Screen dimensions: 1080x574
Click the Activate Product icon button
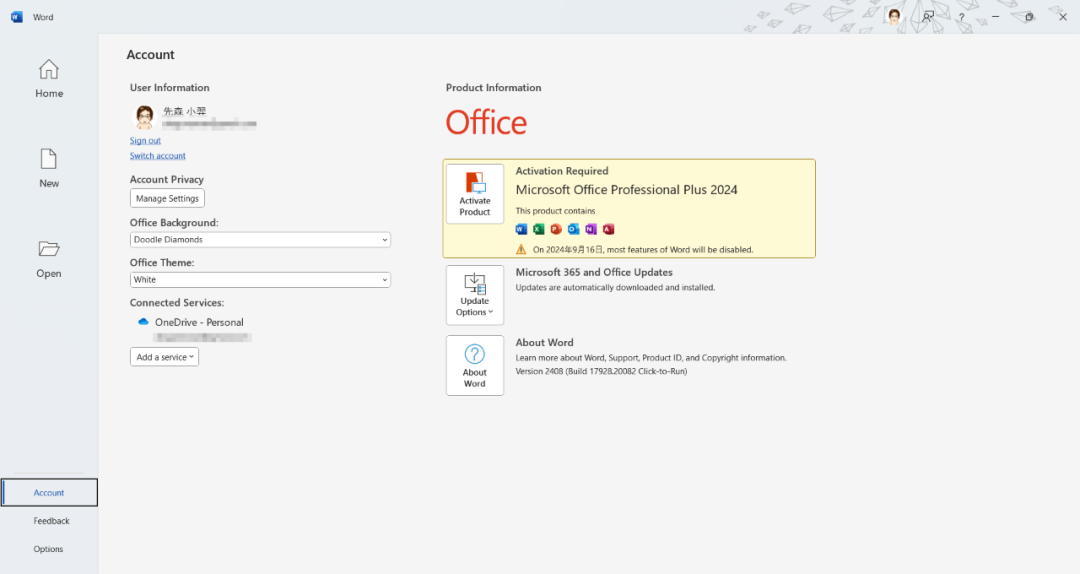pos(475,194)
